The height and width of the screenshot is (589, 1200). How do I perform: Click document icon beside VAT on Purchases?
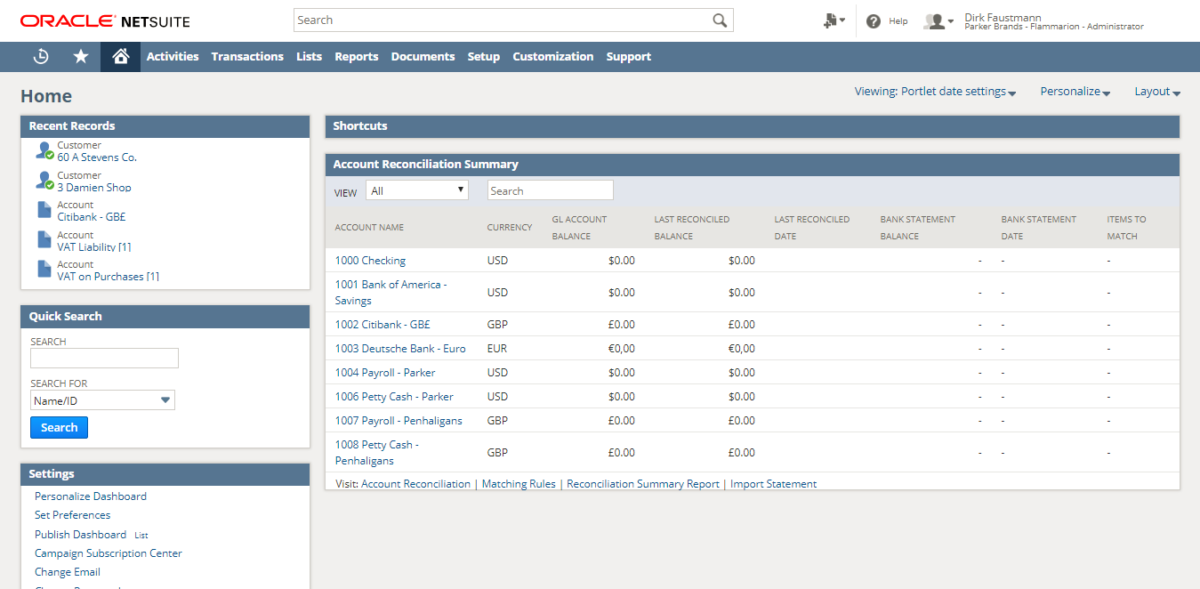tap(44, 269)
